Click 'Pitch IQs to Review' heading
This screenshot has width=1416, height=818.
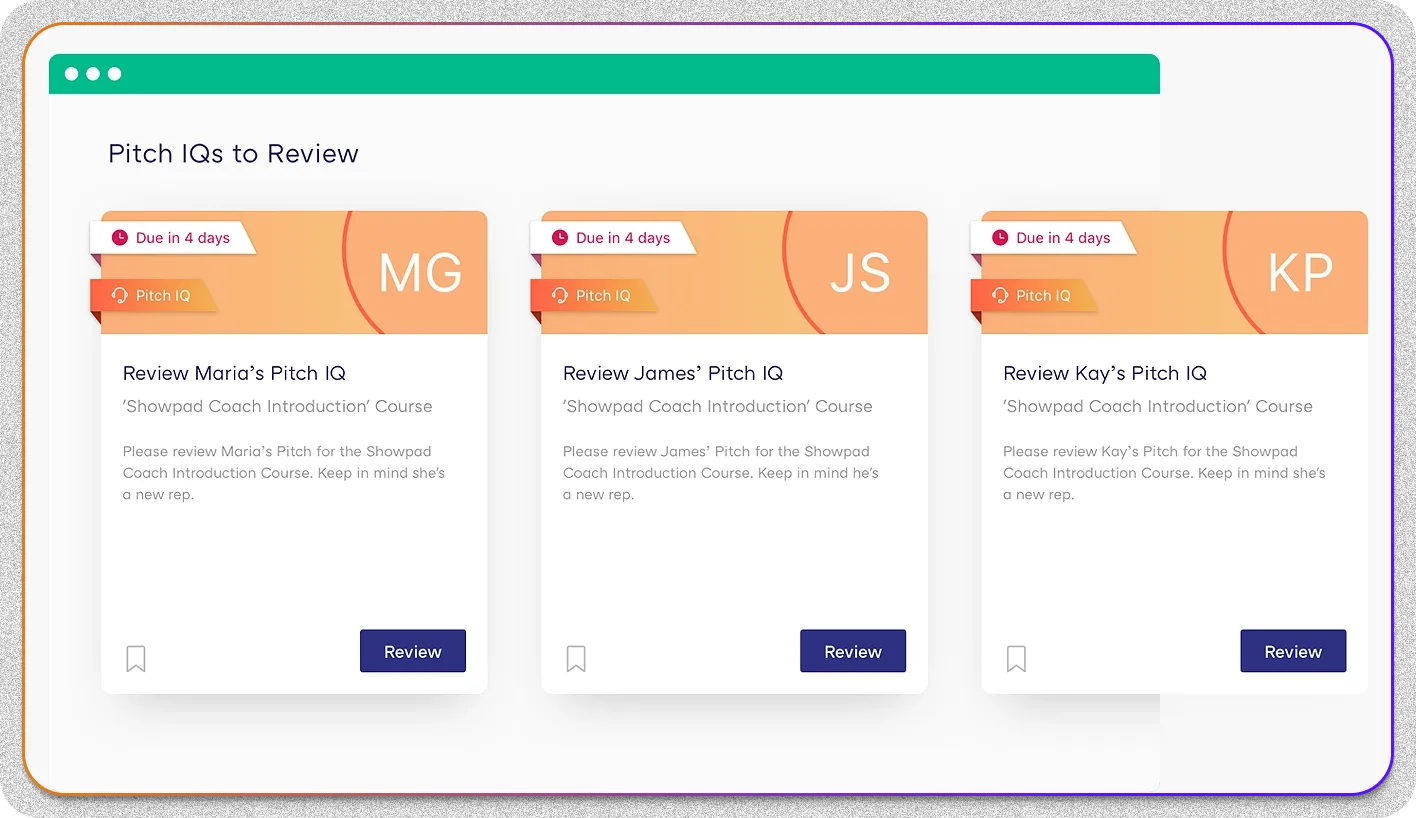233,154
